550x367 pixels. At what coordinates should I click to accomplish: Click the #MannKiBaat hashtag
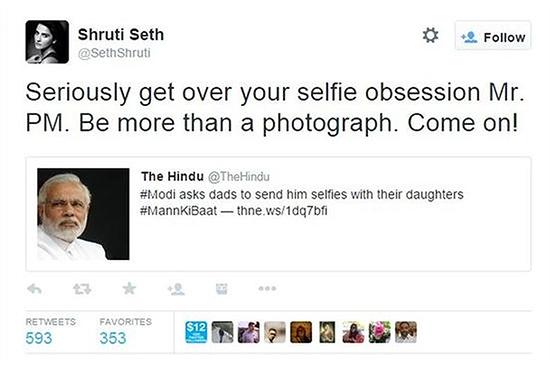click(x=179, y=211)
